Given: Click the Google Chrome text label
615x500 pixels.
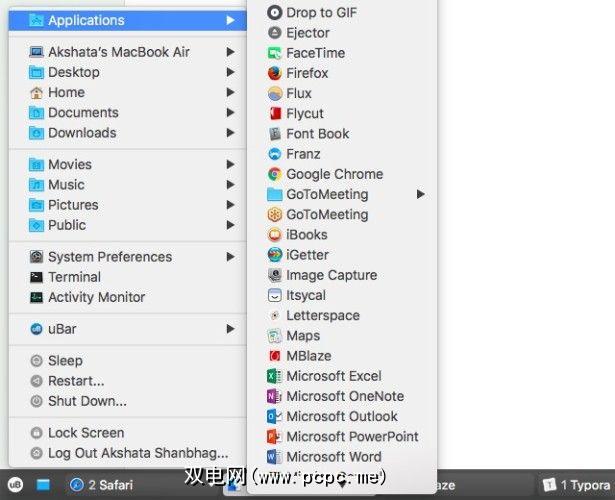Looking at the screenshot, I should [x=335, y=174].
